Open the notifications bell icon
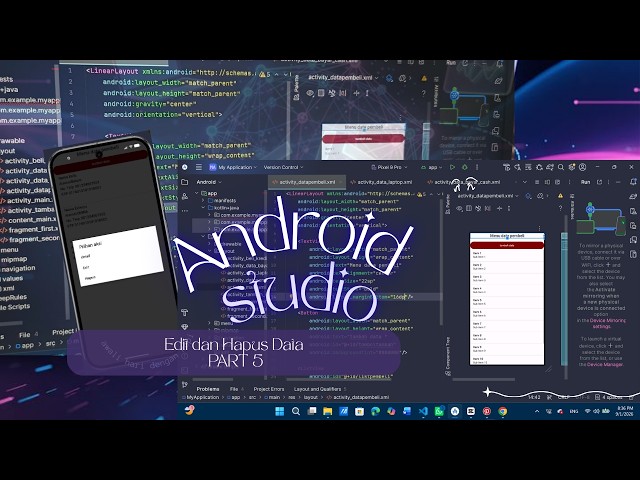Image resolution: width=640 pixels, height=480 pixels. point(633,182)
